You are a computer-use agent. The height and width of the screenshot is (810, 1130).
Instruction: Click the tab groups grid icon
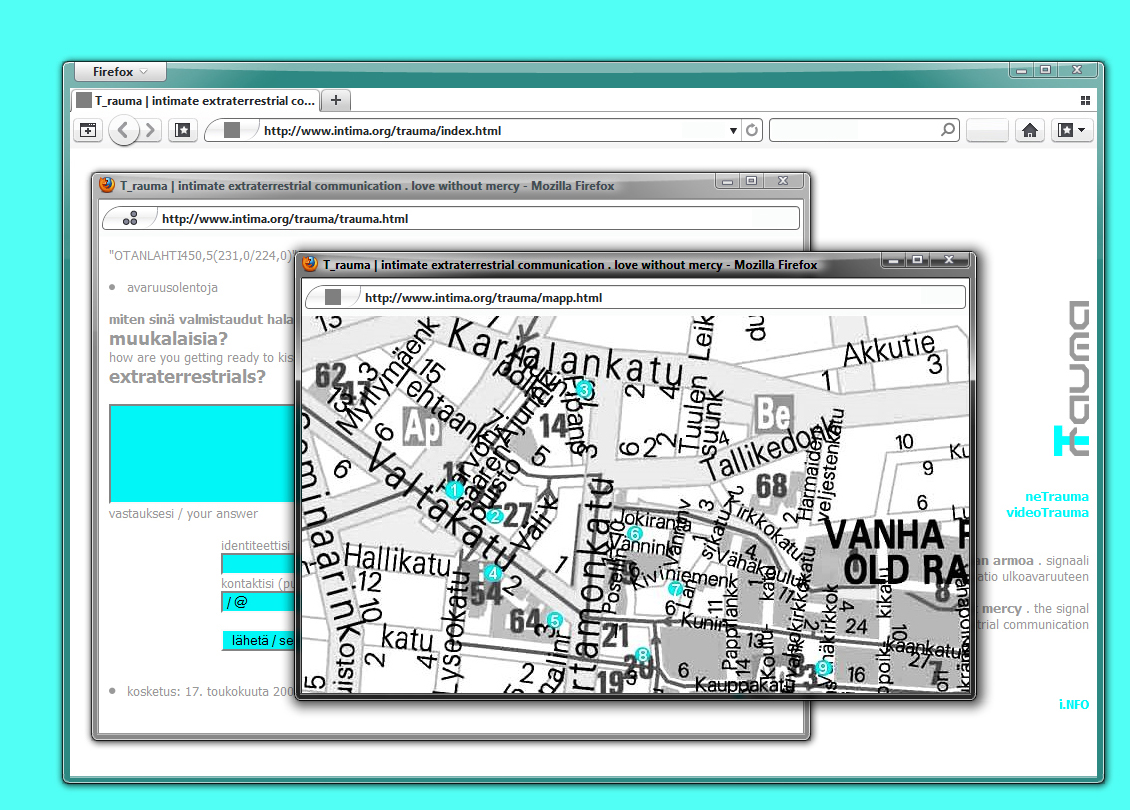click(x=1085, y=101)
